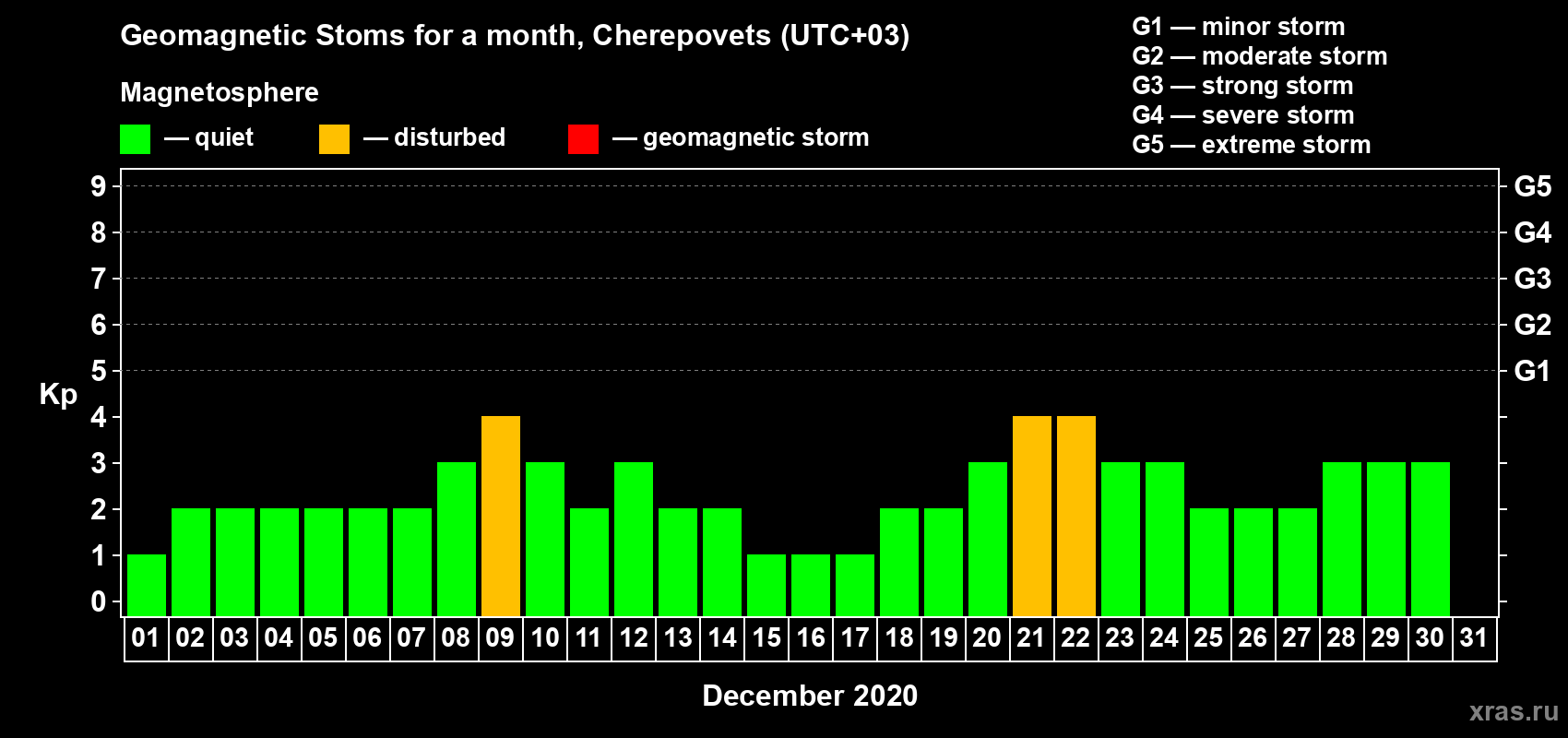
Task: Click the date label 13
Action: pos(678,638)
